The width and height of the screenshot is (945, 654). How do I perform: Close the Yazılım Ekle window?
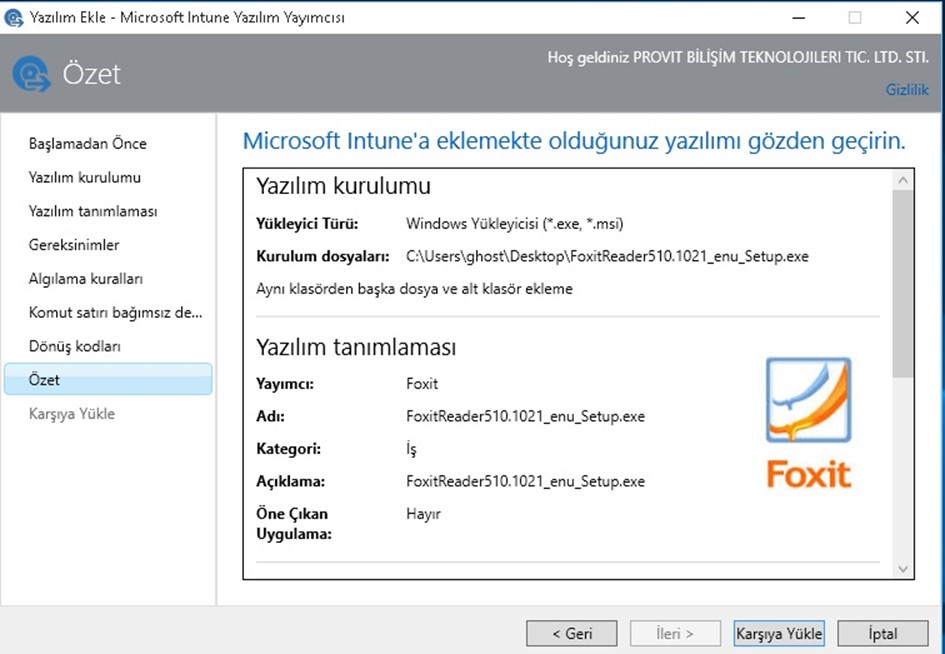pyautogui.click(x=912, y=17)
